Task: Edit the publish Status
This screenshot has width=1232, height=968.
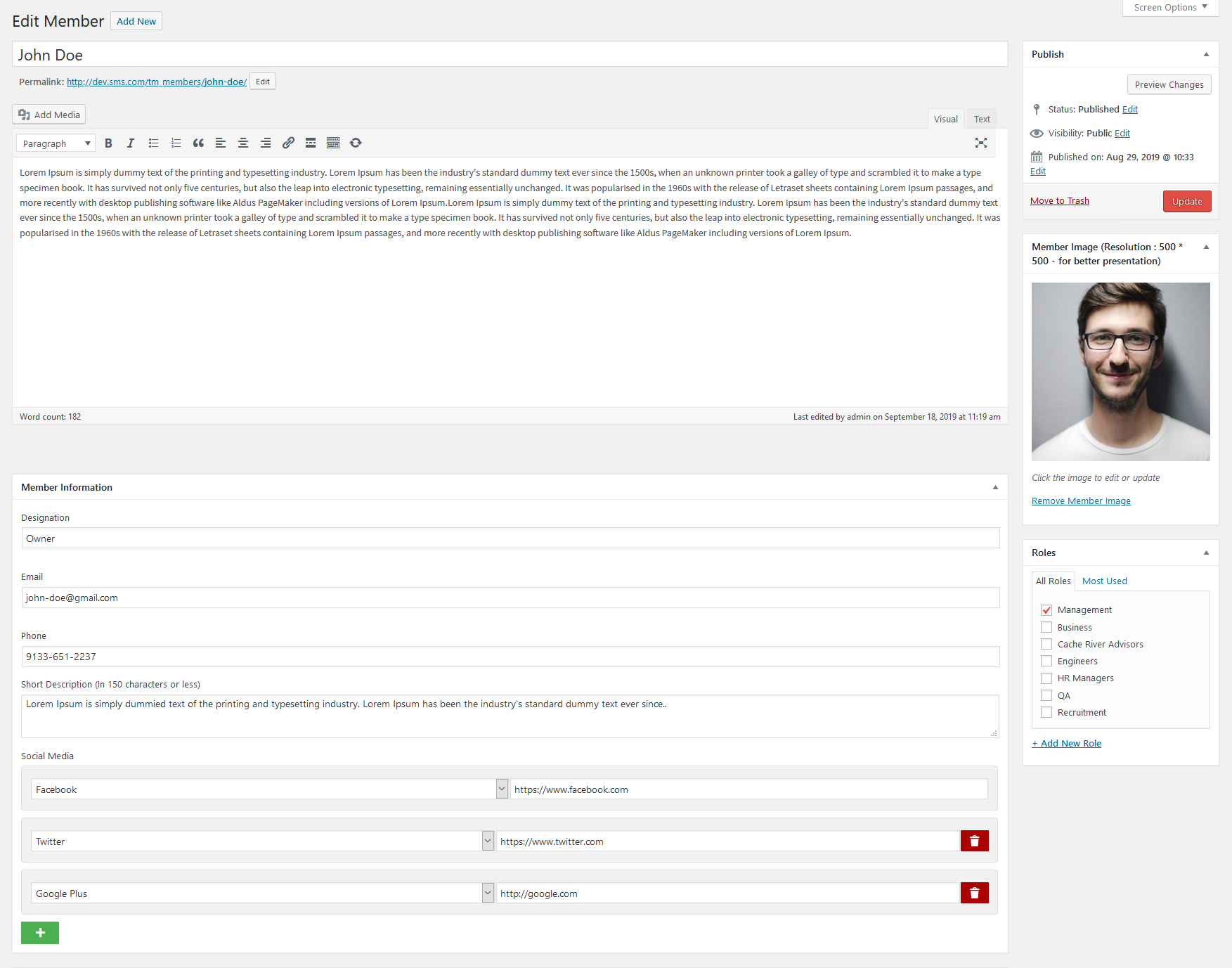Action: pos(1130,109)
